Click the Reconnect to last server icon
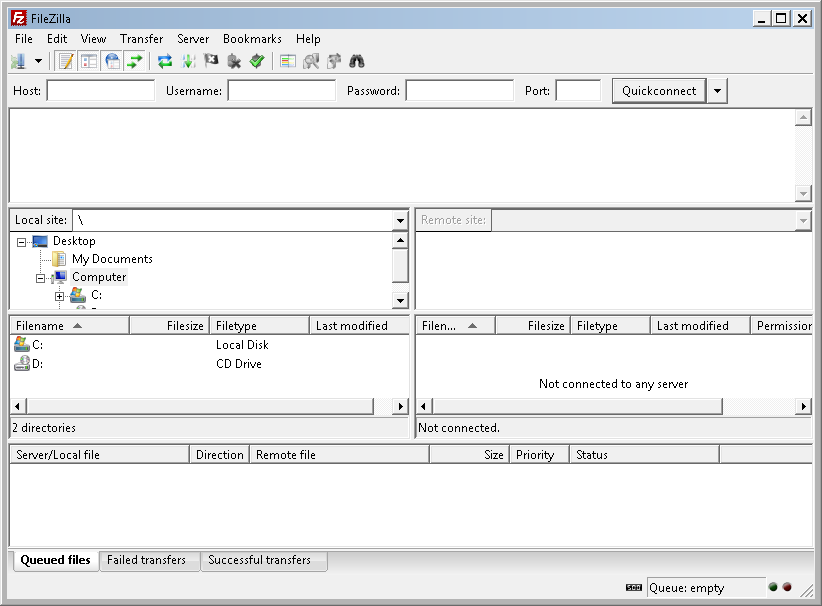The image size is (822, 606). tap(257, 61)
